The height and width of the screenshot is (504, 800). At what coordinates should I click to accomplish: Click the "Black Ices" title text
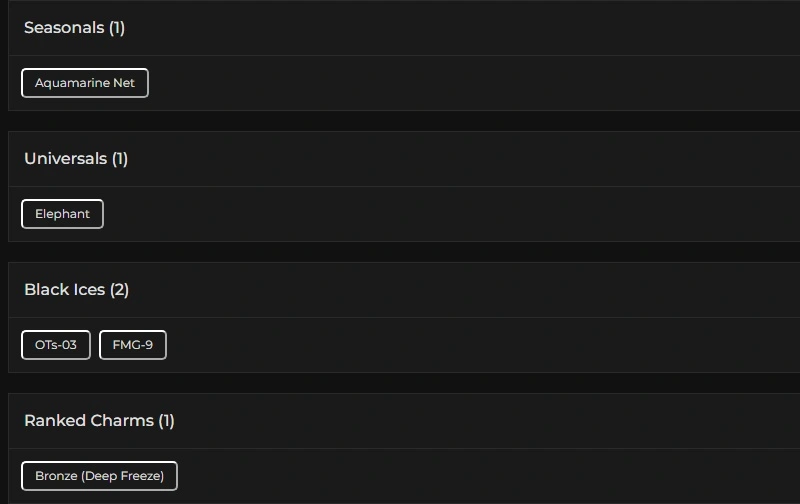(64, 290)
